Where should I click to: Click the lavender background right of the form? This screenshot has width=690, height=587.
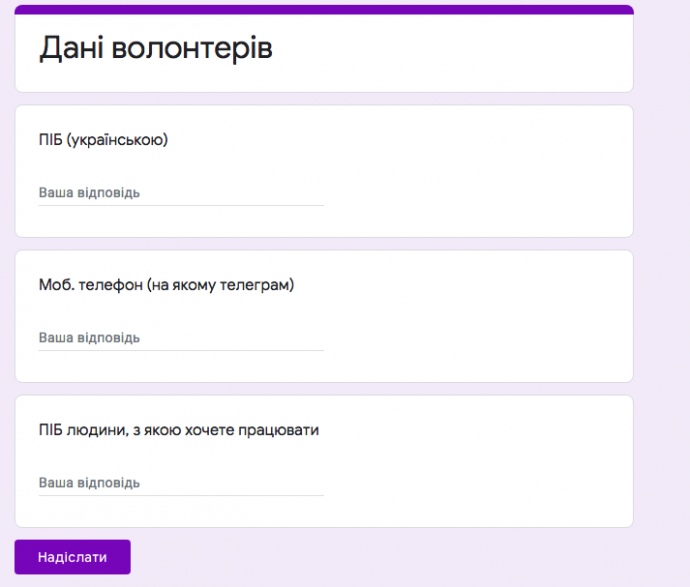pyautogui.click(x=662, y=300)
